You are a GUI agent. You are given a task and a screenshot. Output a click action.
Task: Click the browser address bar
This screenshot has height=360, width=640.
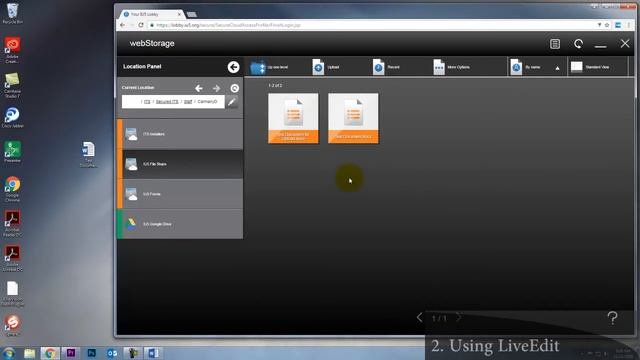[x=371, y=25]
